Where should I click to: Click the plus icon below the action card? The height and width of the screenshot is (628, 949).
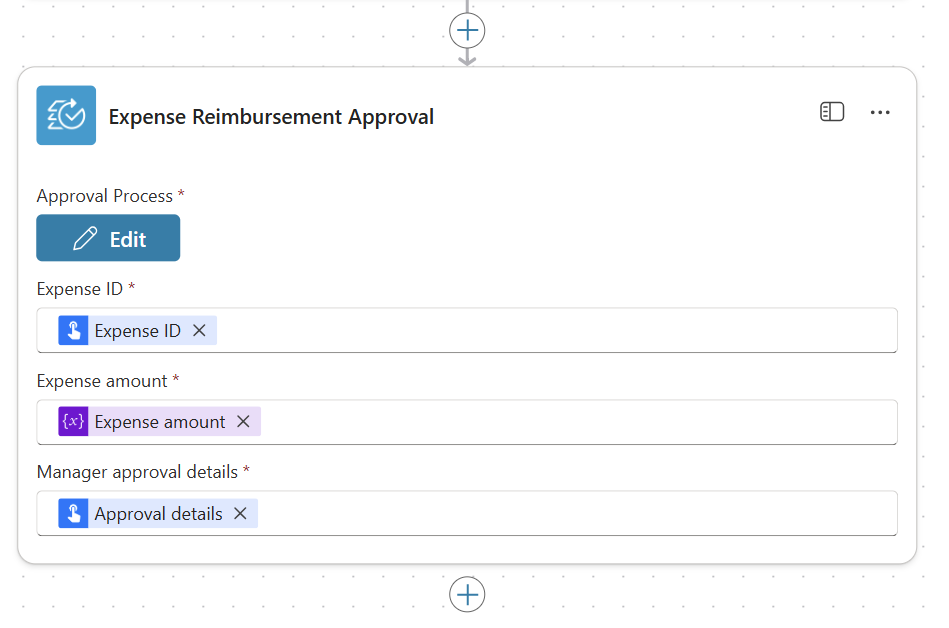click(467, 594)
